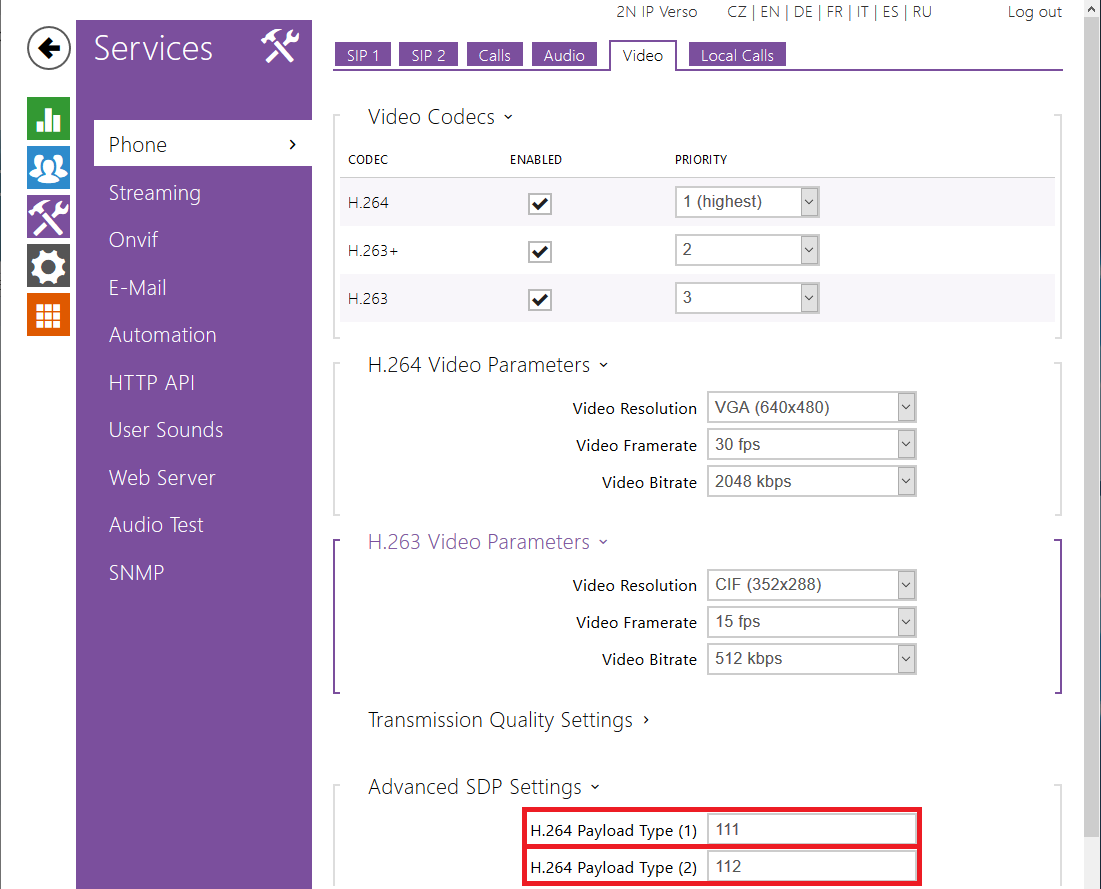
Task: Open Streaming in the sidebar menu
Action: point(154,193)
